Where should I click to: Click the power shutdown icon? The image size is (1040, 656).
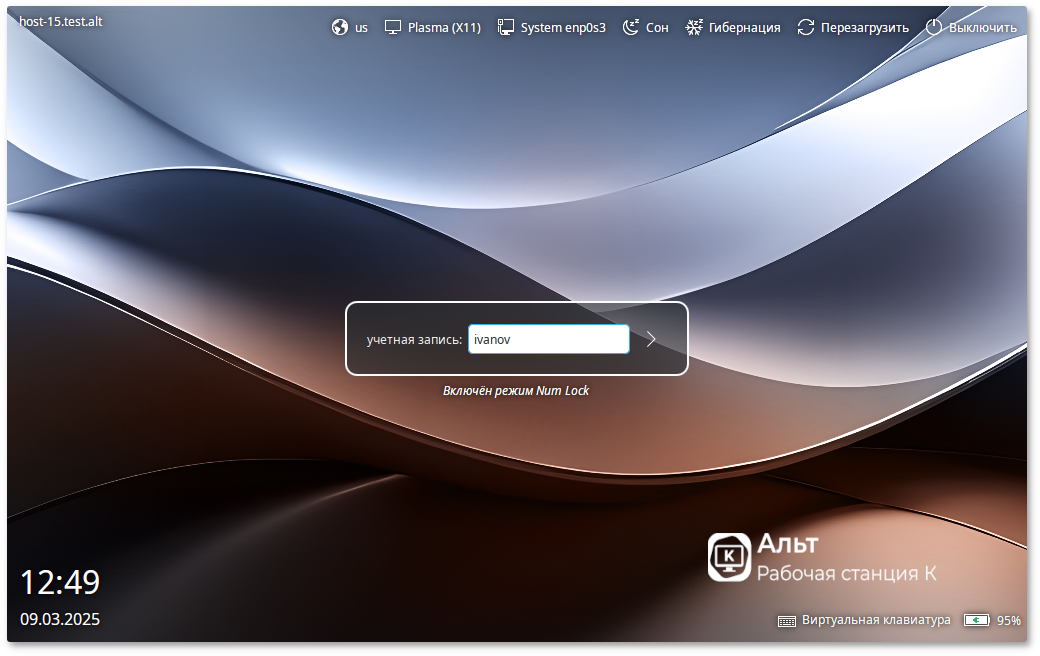pos(934,28)
